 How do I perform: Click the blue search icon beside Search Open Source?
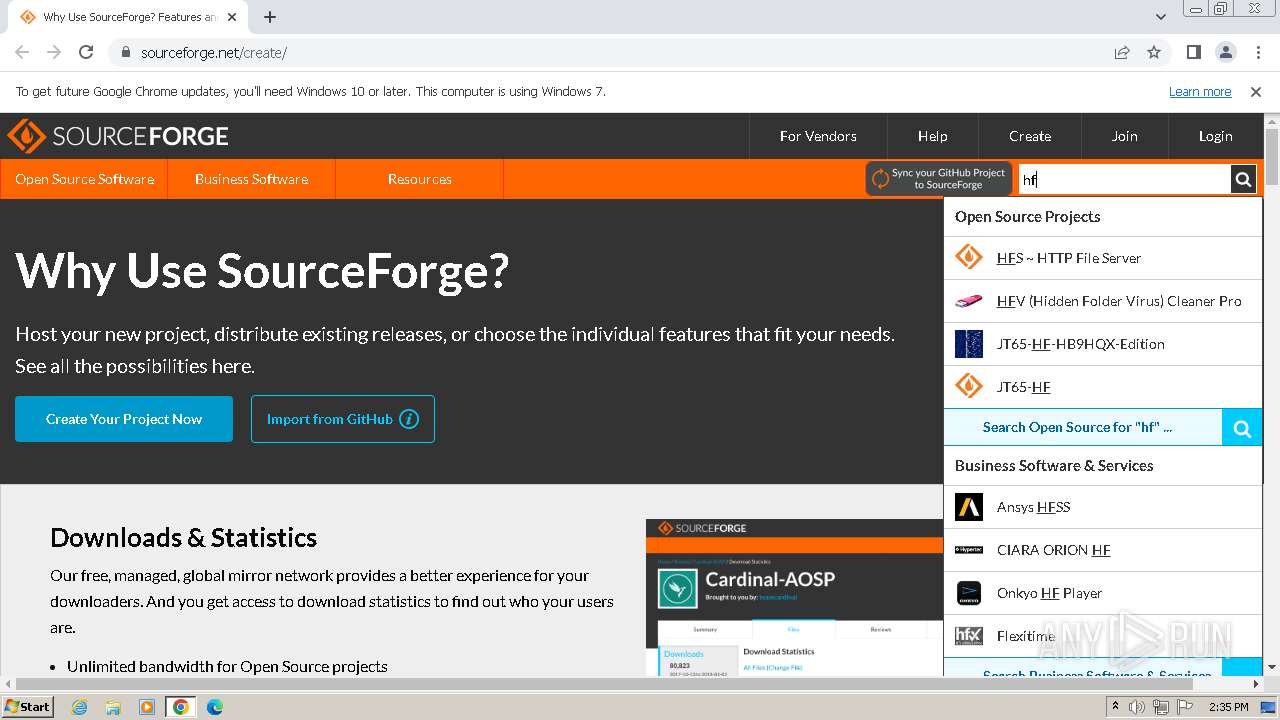1242,428
